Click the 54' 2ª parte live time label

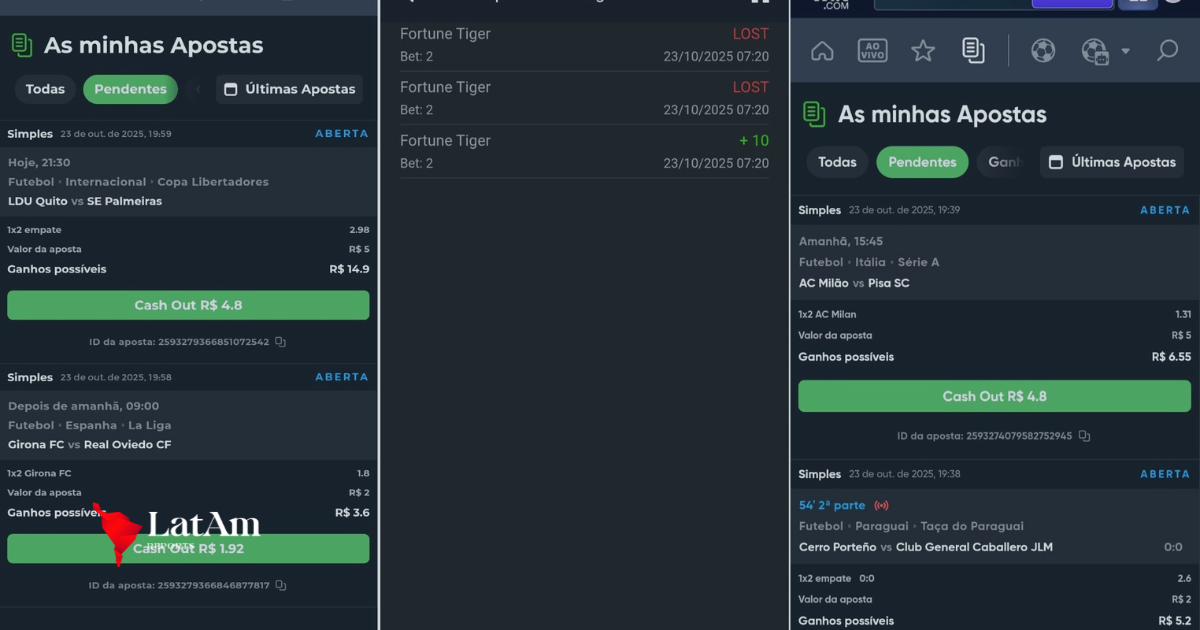tap(832, 505)
